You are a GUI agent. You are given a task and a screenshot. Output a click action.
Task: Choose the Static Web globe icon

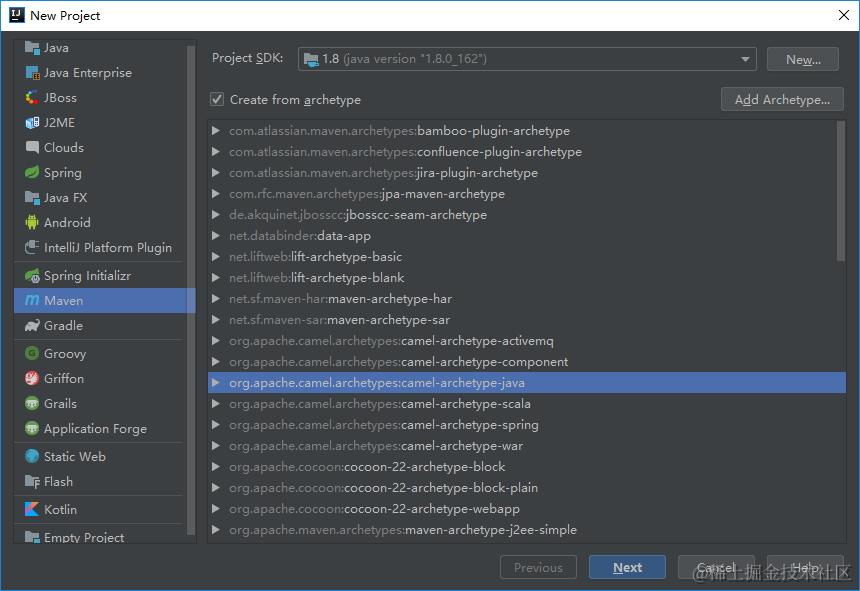coord(32,456)
